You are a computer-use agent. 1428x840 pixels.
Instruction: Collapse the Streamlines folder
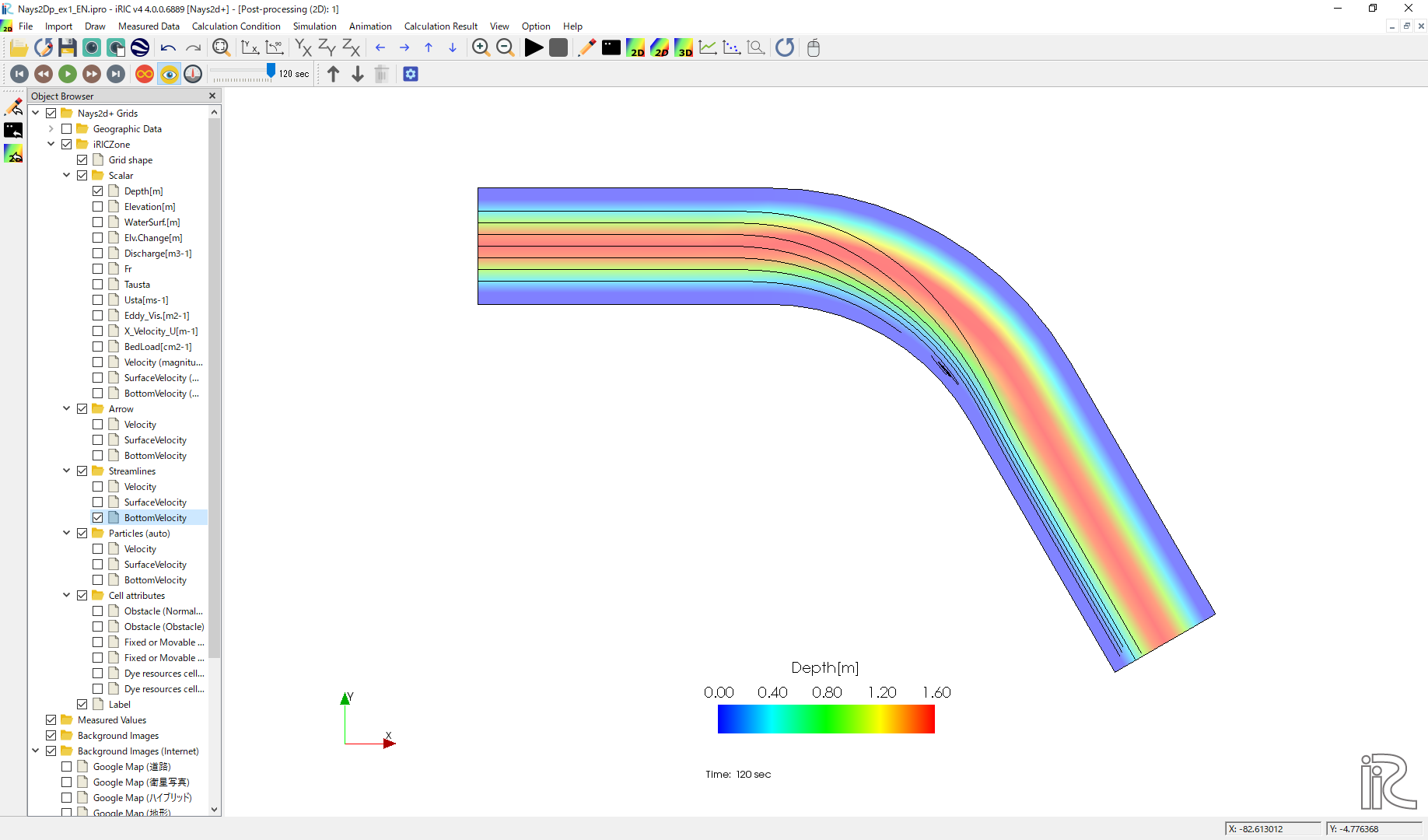point(66,471)
